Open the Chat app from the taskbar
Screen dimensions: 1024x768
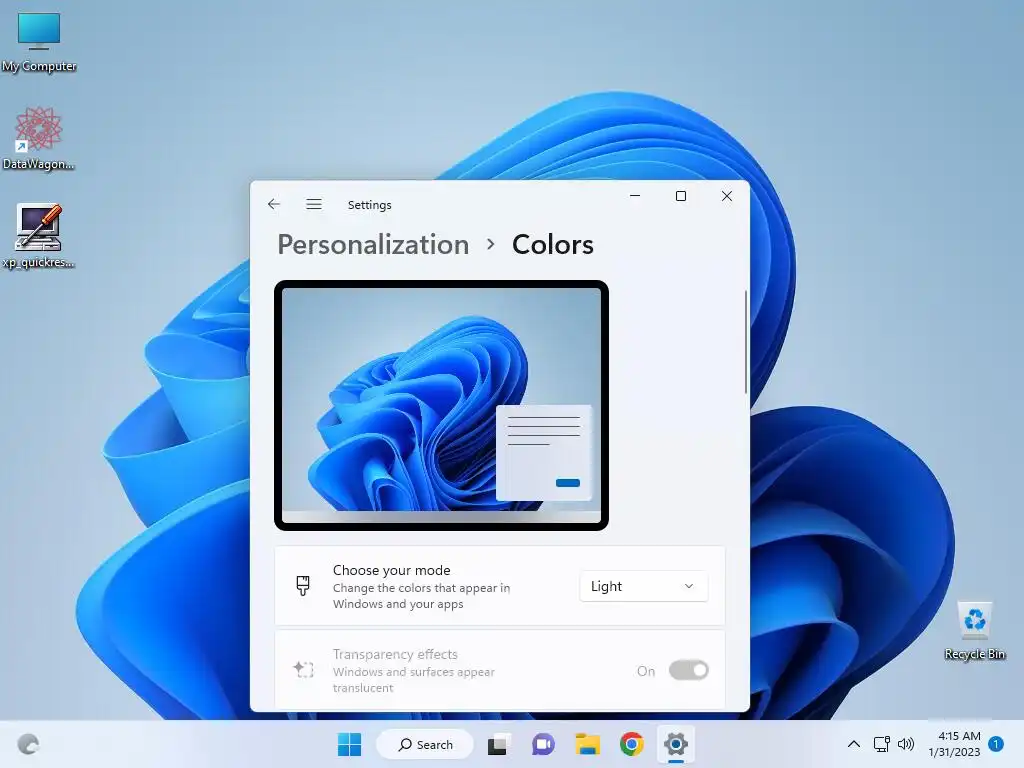coord(543,744)
